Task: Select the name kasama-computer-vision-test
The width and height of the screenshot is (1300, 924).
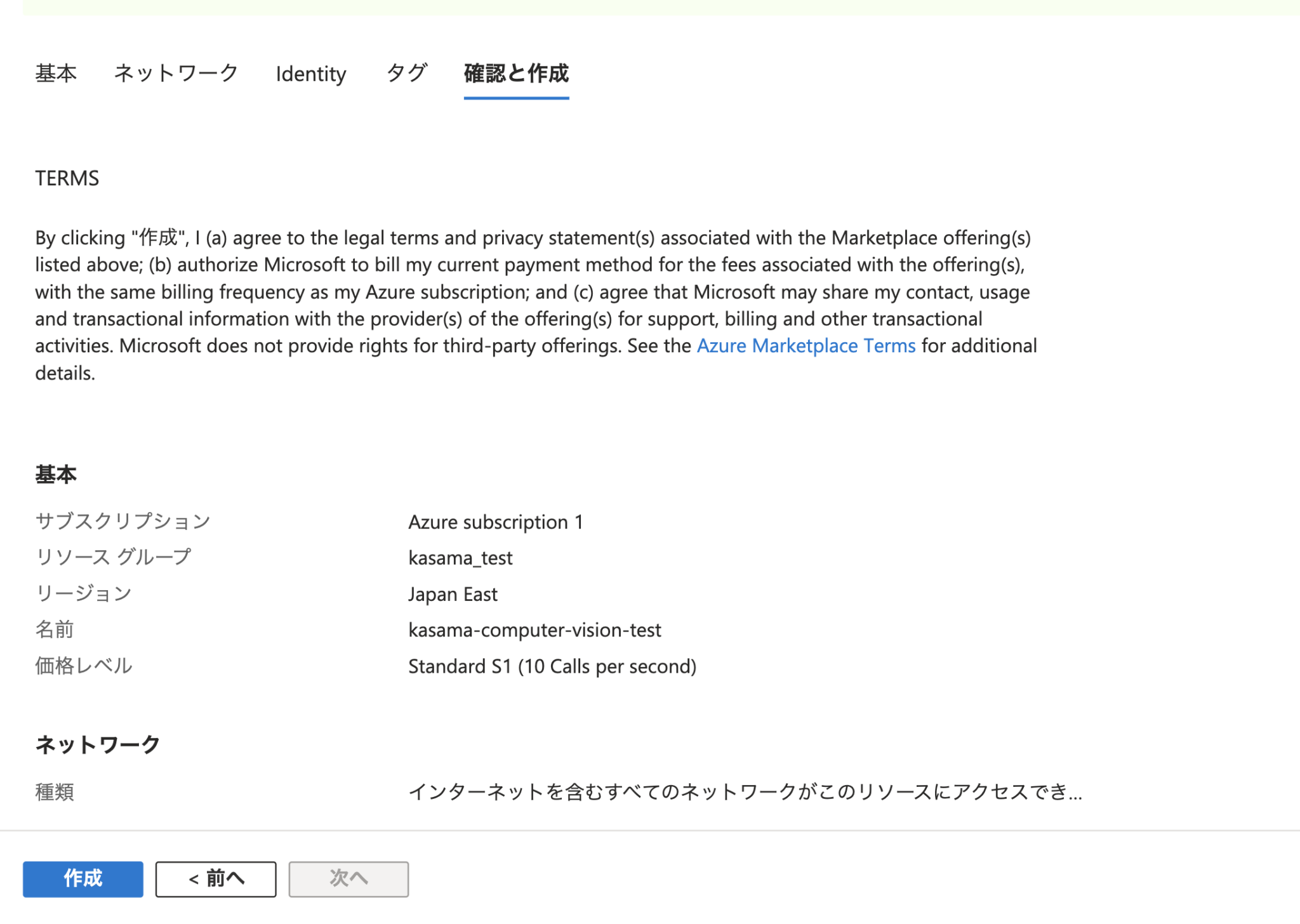Action: 535,630
